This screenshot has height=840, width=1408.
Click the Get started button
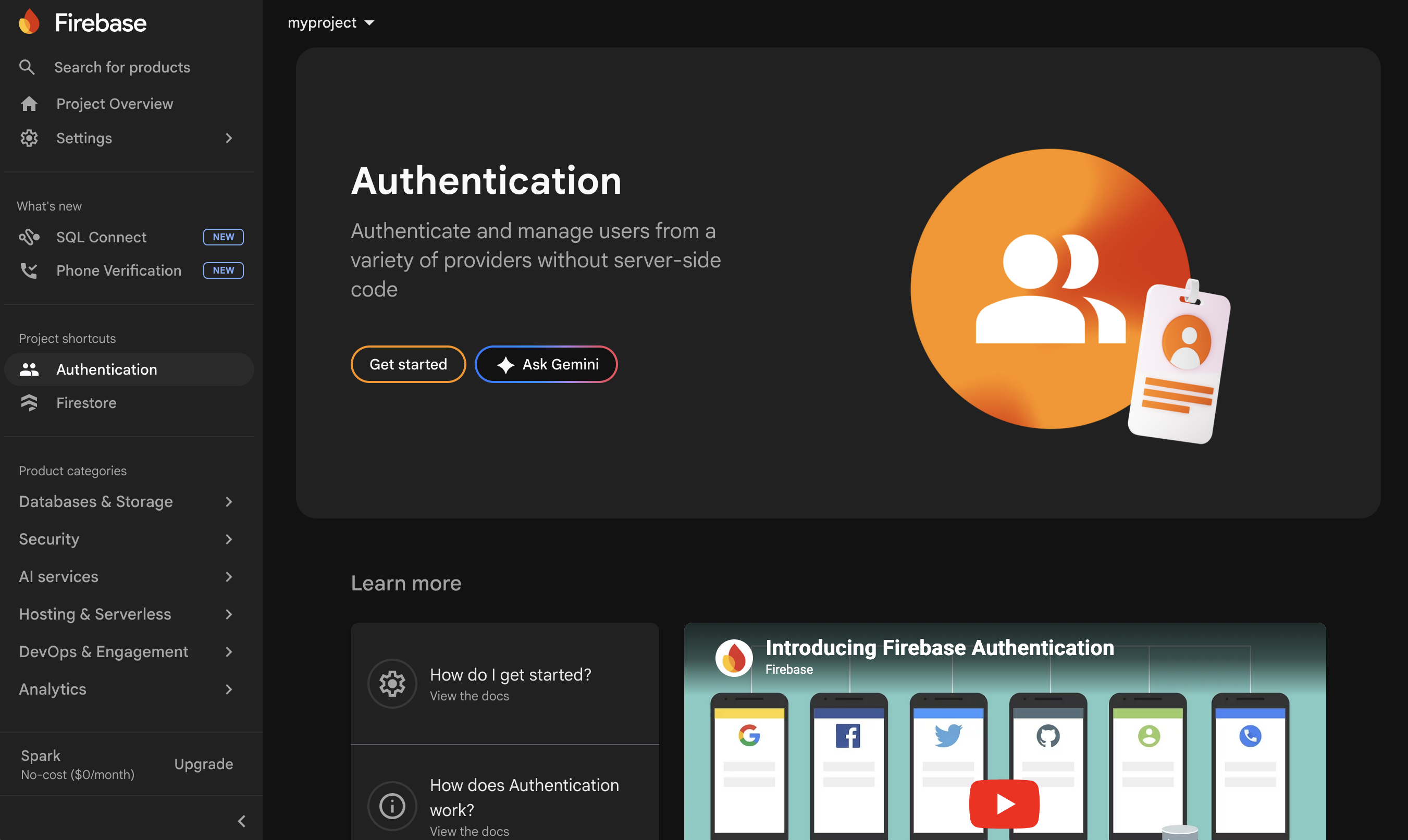pos(408,365)
